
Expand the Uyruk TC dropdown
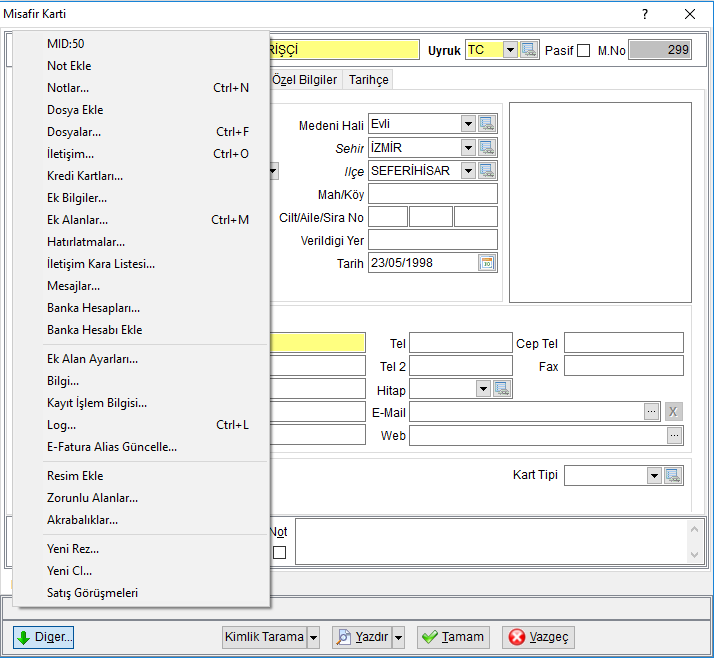click(x=510, y=50)
